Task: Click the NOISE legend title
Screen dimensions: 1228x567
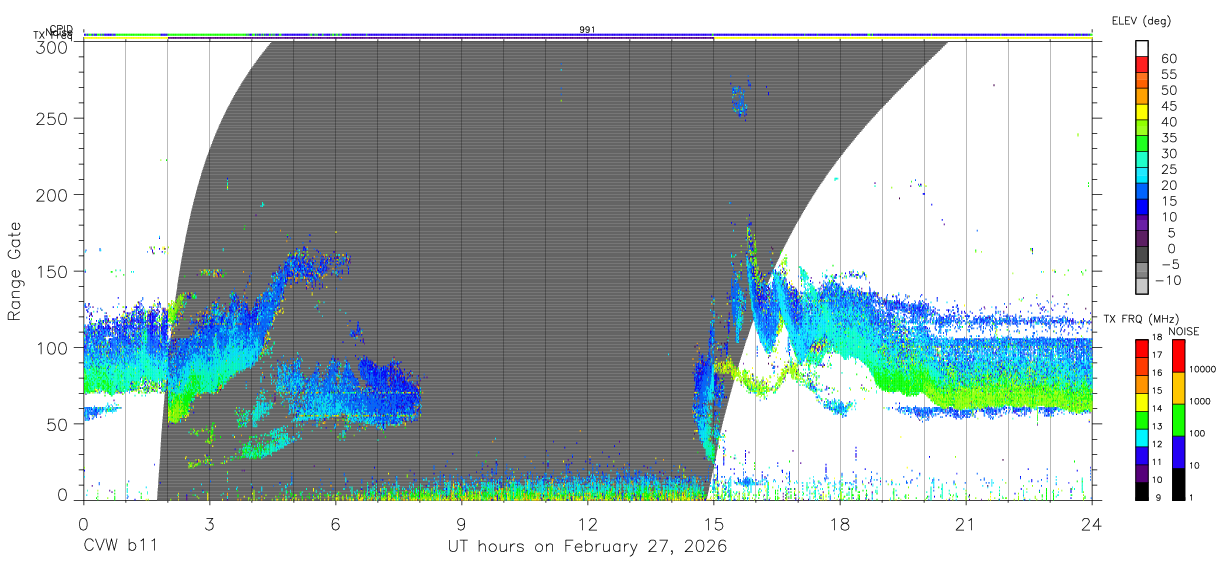Action: point(1184,330)
